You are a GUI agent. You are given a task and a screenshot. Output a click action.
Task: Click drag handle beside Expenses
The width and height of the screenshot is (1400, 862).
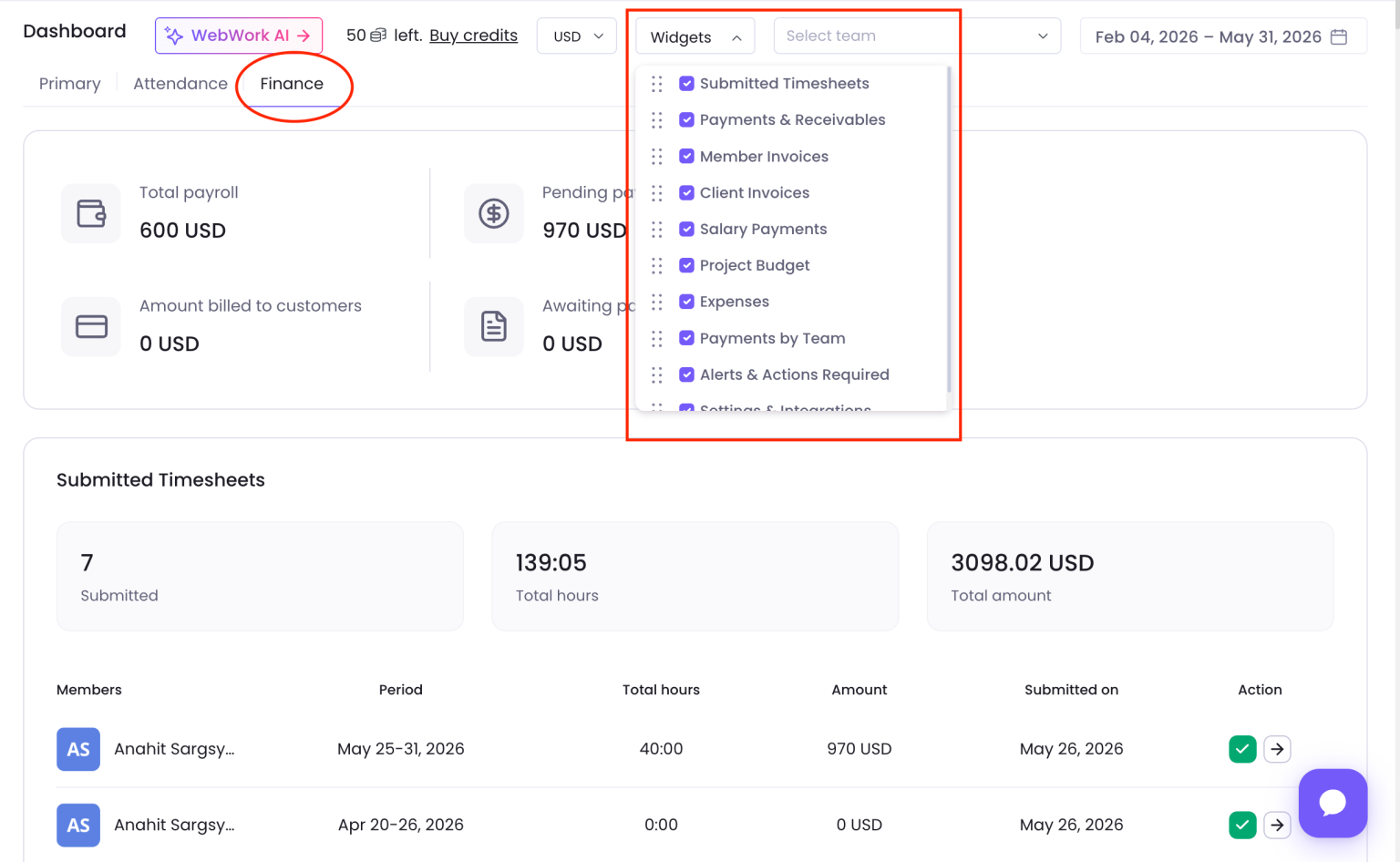[x=657, y=303]
